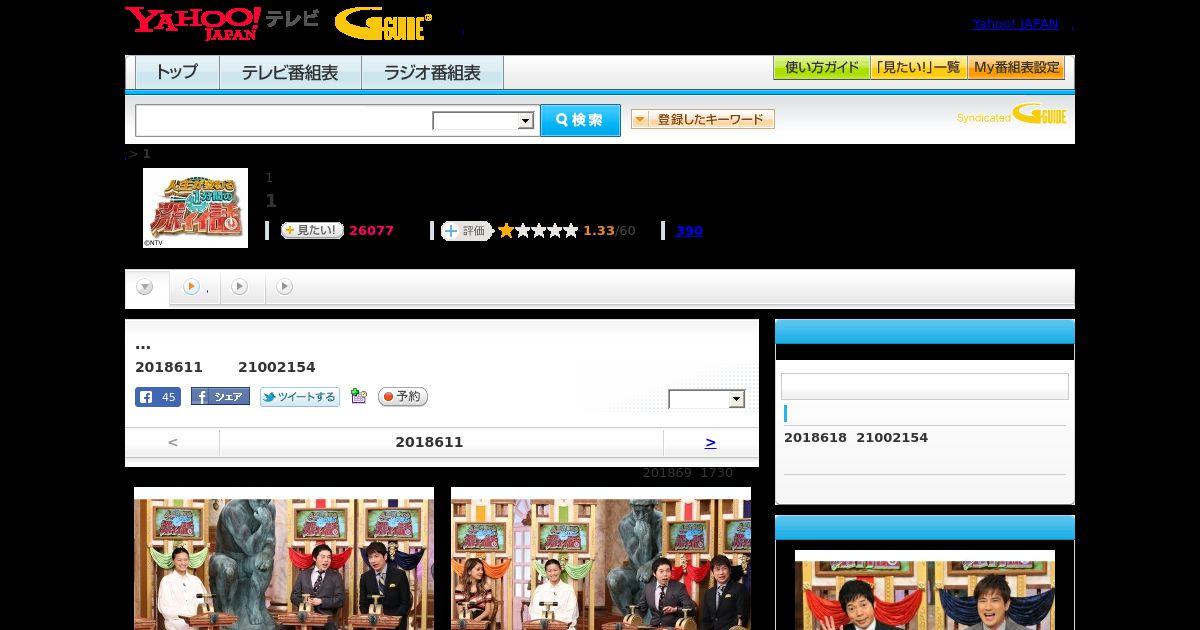Click the ツイートする Twitter button
This screenshot has height=630, width=1200.
tap(300, 397)
